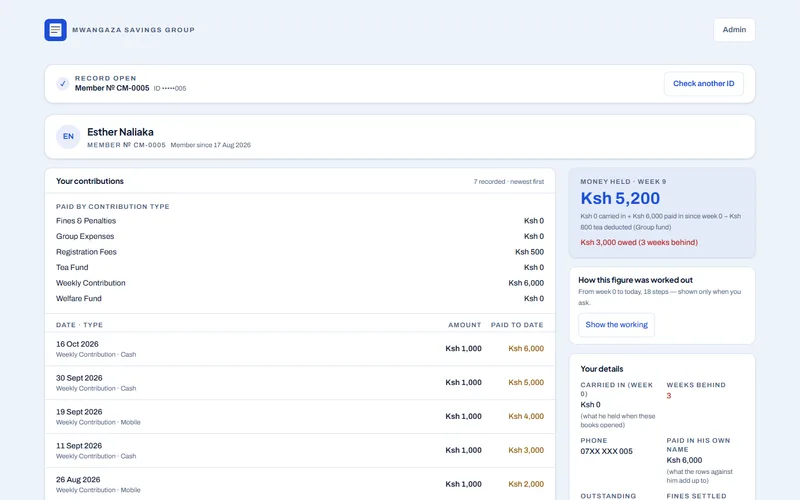
Task: Click Member since 17 Aug 2026
Action: point(211,145)
